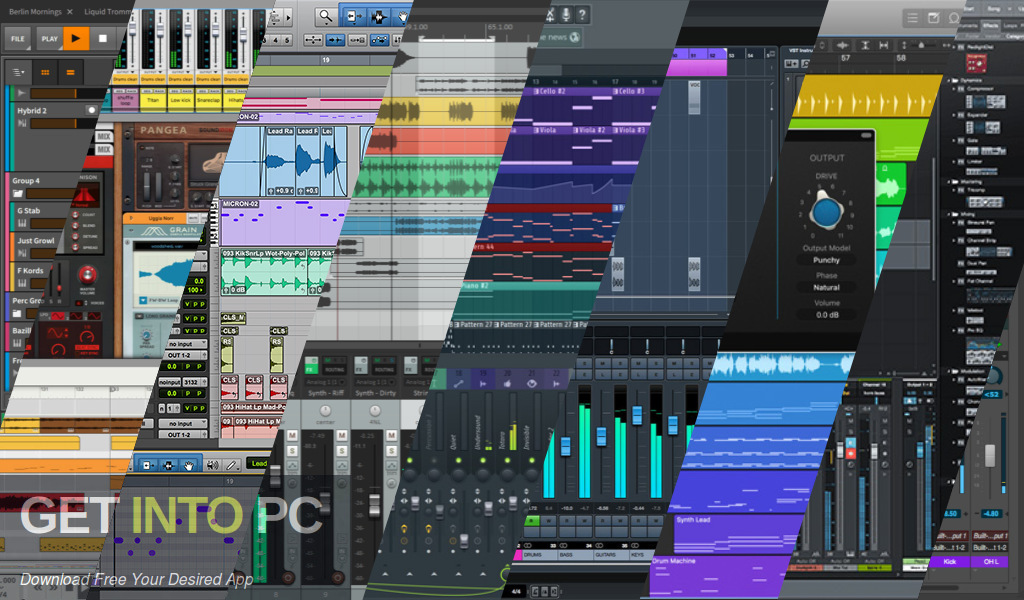The image size is (1024, 600).
Task: Open ROUTING for the Synth - Riff channel
Action: 334,370
